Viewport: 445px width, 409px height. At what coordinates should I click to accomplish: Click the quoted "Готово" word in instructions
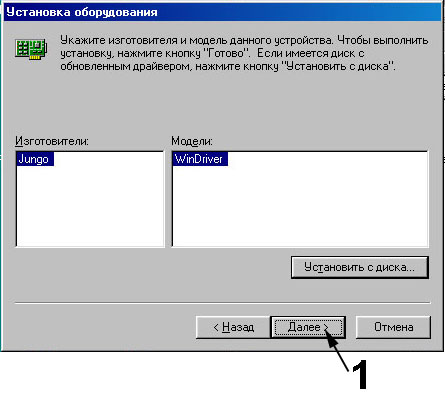pos(226,53)
